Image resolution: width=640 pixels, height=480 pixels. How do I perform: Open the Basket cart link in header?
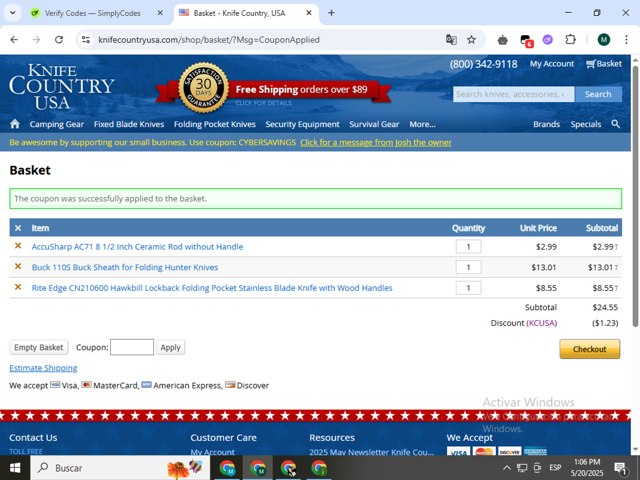coord(604,64)
